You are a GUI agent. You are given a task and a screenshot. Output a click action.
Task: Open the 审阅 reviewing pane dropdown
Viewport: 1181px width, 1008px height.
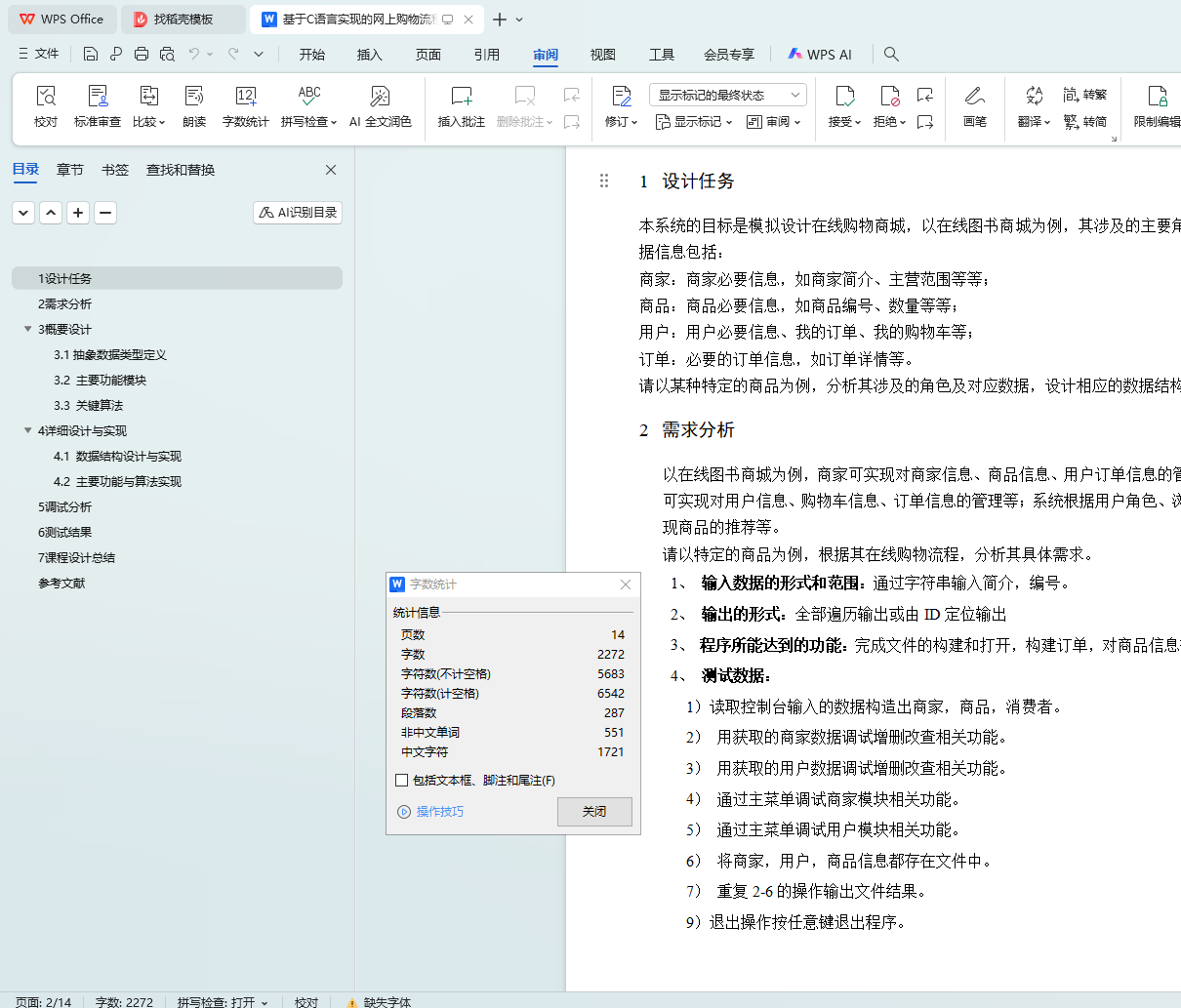pos(774,122)
